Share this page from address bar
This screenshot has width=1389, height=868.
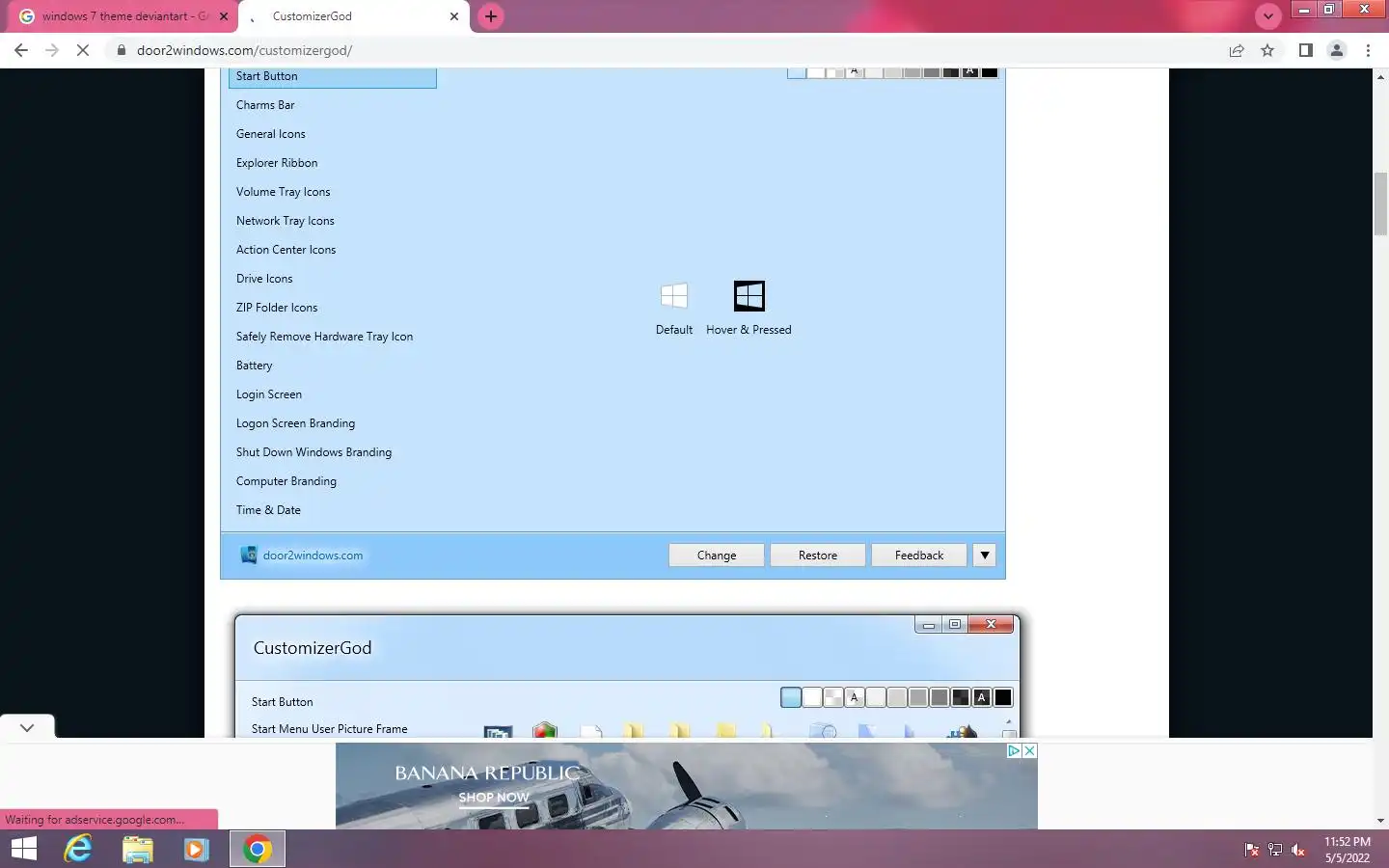click(1237, 50)
